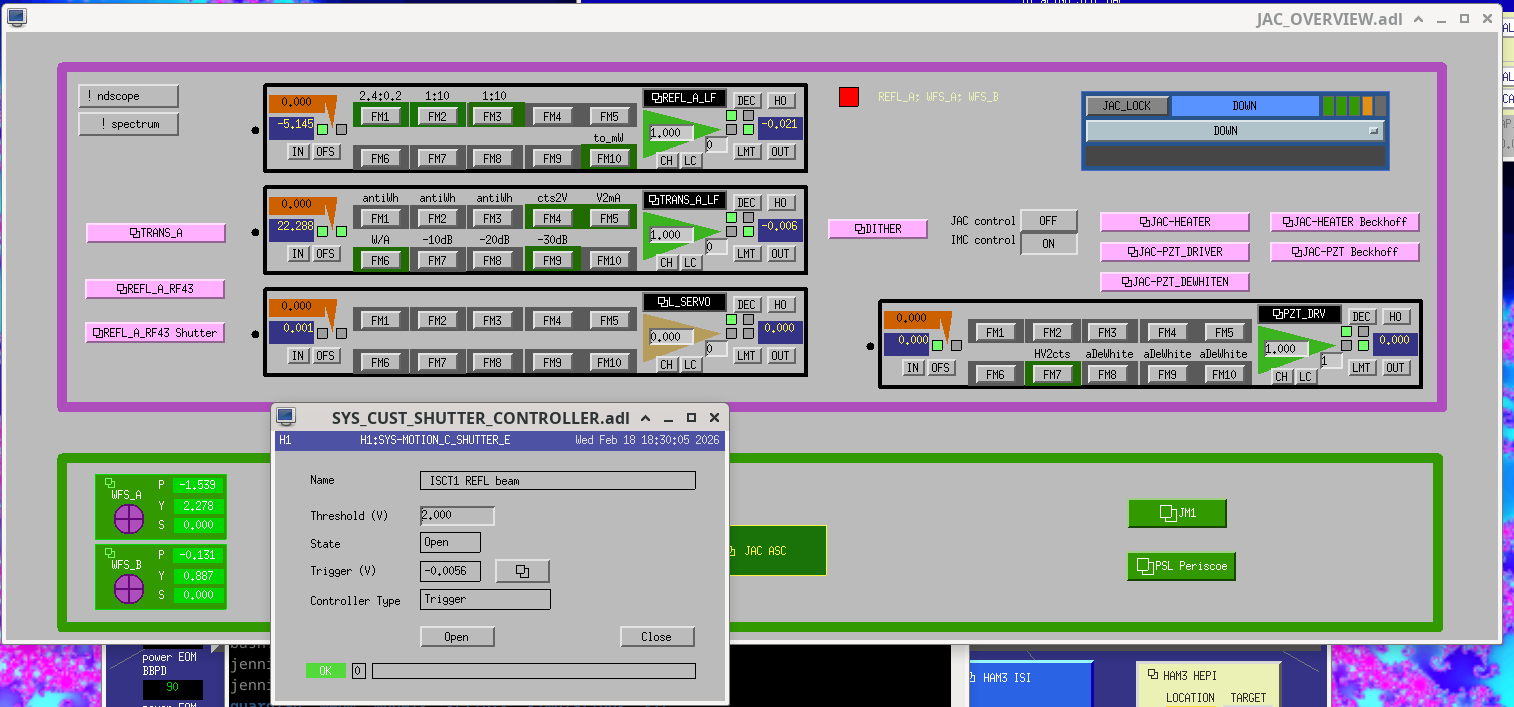This screenshot has height=707, width=1514.
Task: Open the JM1 related display
Action: (1176, 513)
